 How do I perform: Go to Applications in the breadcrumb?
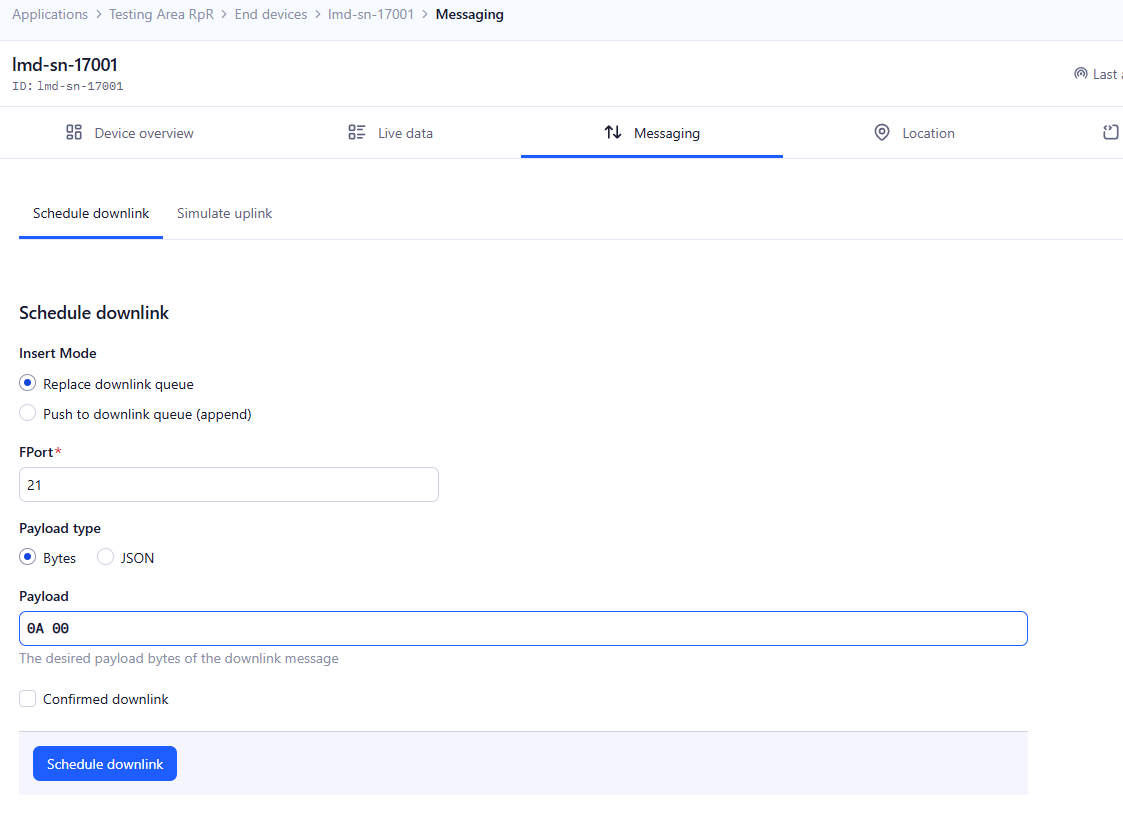click(50, 15)
